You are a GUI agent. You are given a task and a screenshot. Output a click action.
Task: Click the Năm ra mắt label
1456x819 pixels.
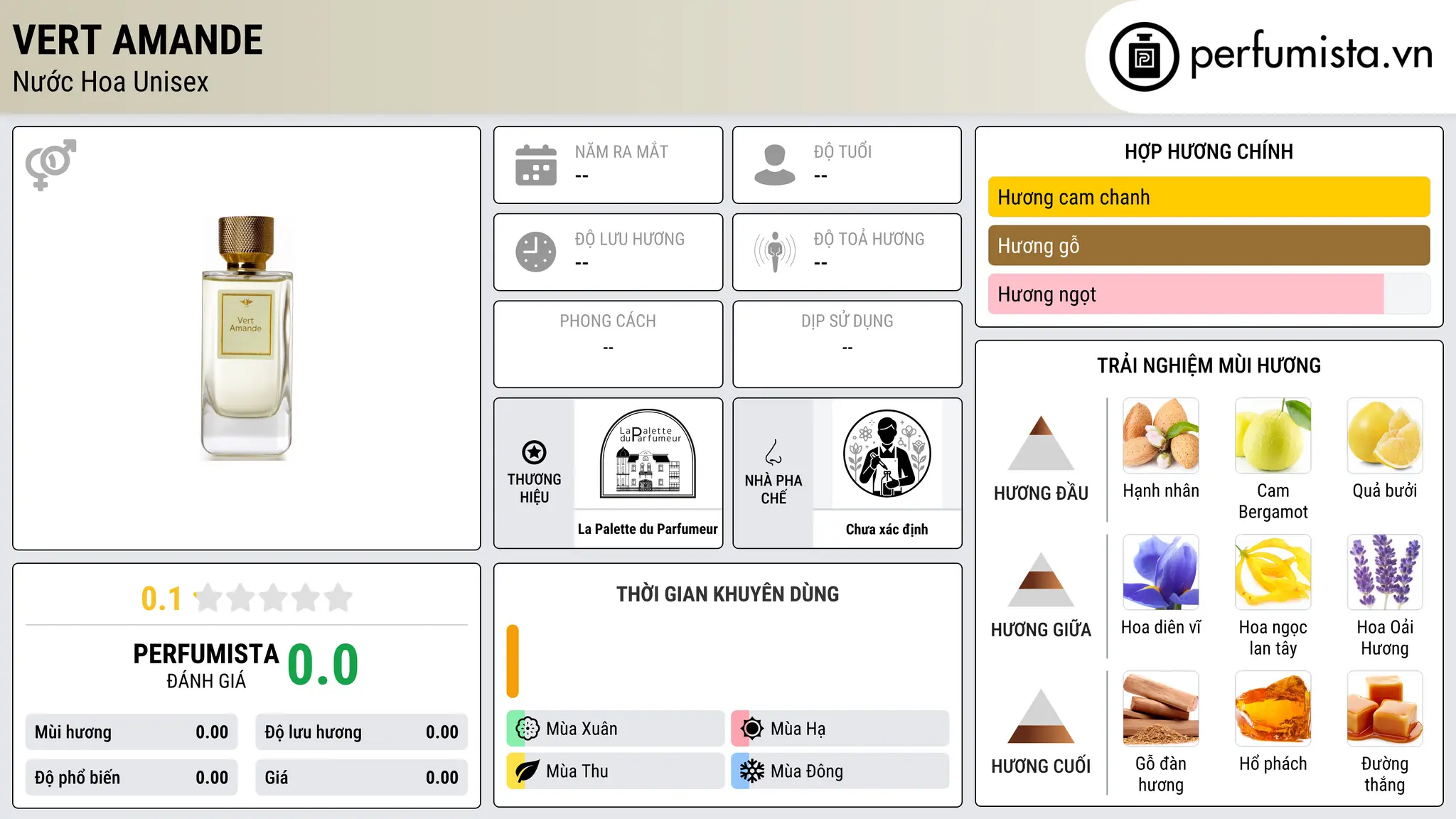tap(621, 151)
